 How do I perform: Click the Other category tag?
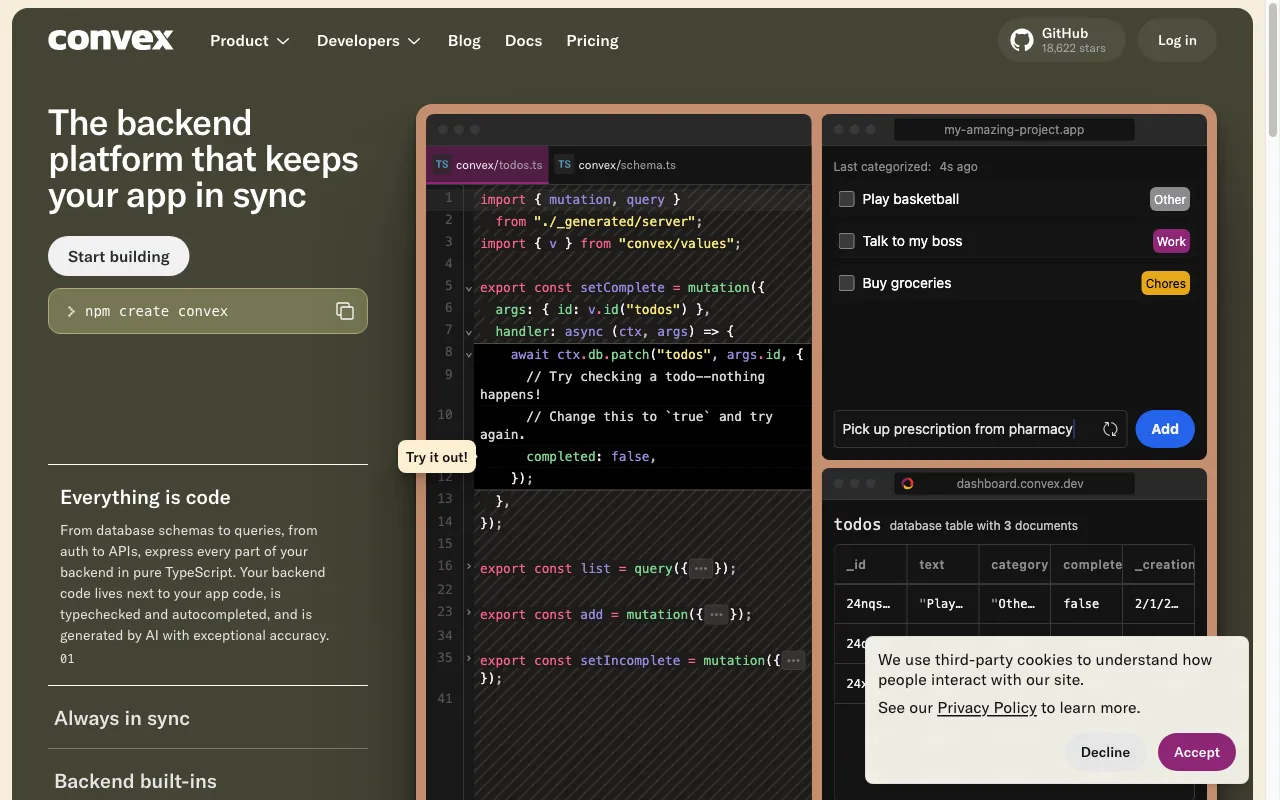1170,199
